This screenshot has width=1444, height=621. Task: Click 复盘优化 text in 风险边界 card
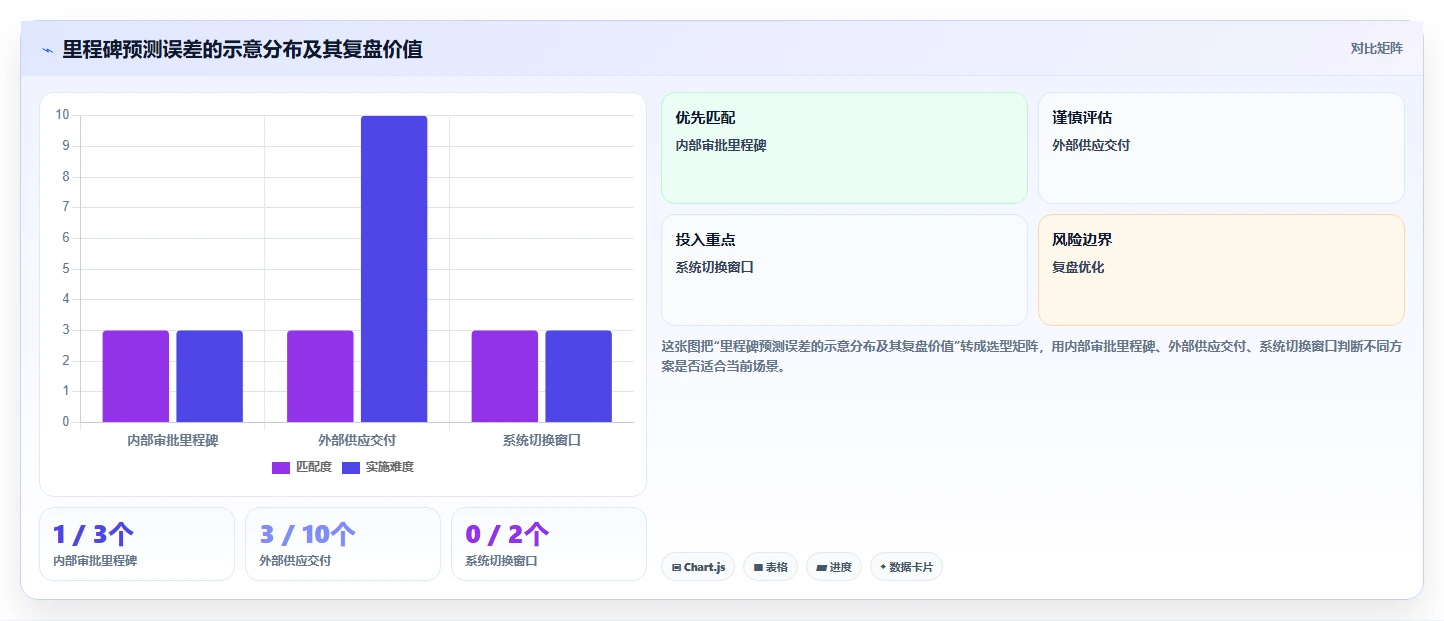pos(1078,267)
